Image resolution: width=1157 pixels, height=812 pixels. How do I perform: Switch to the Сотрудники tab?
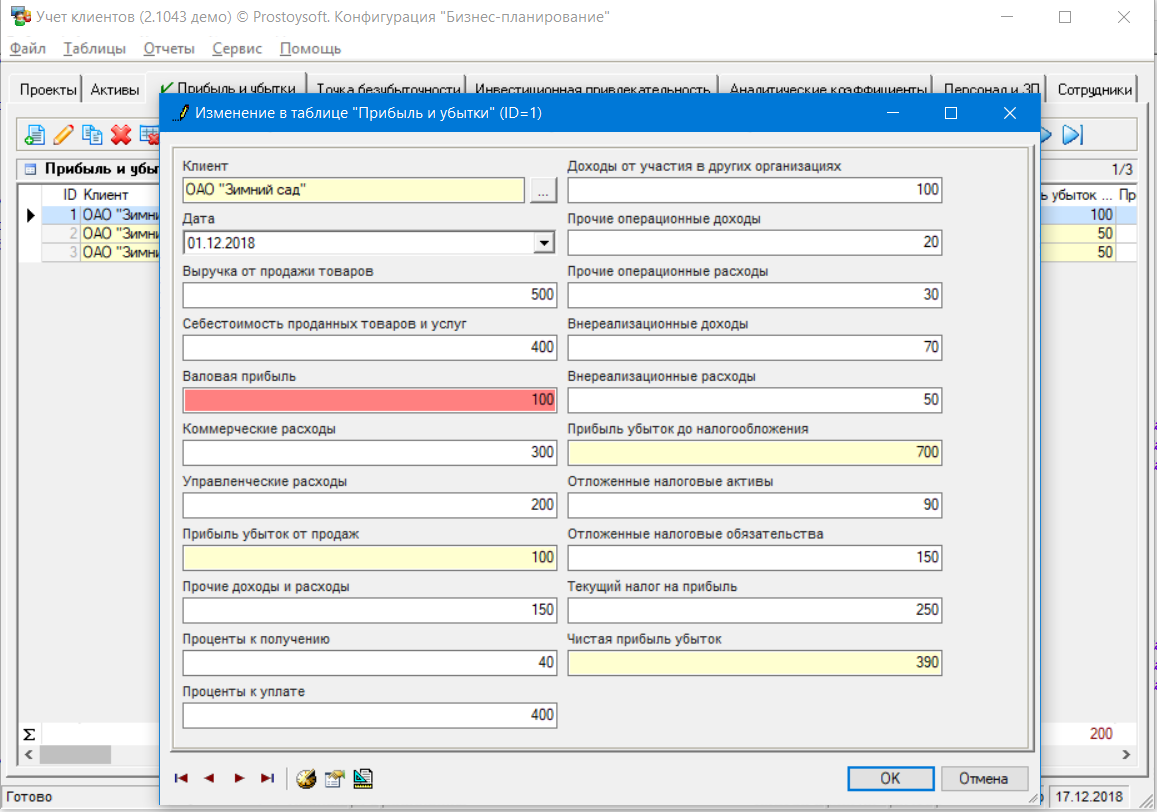click(1094, 89)
